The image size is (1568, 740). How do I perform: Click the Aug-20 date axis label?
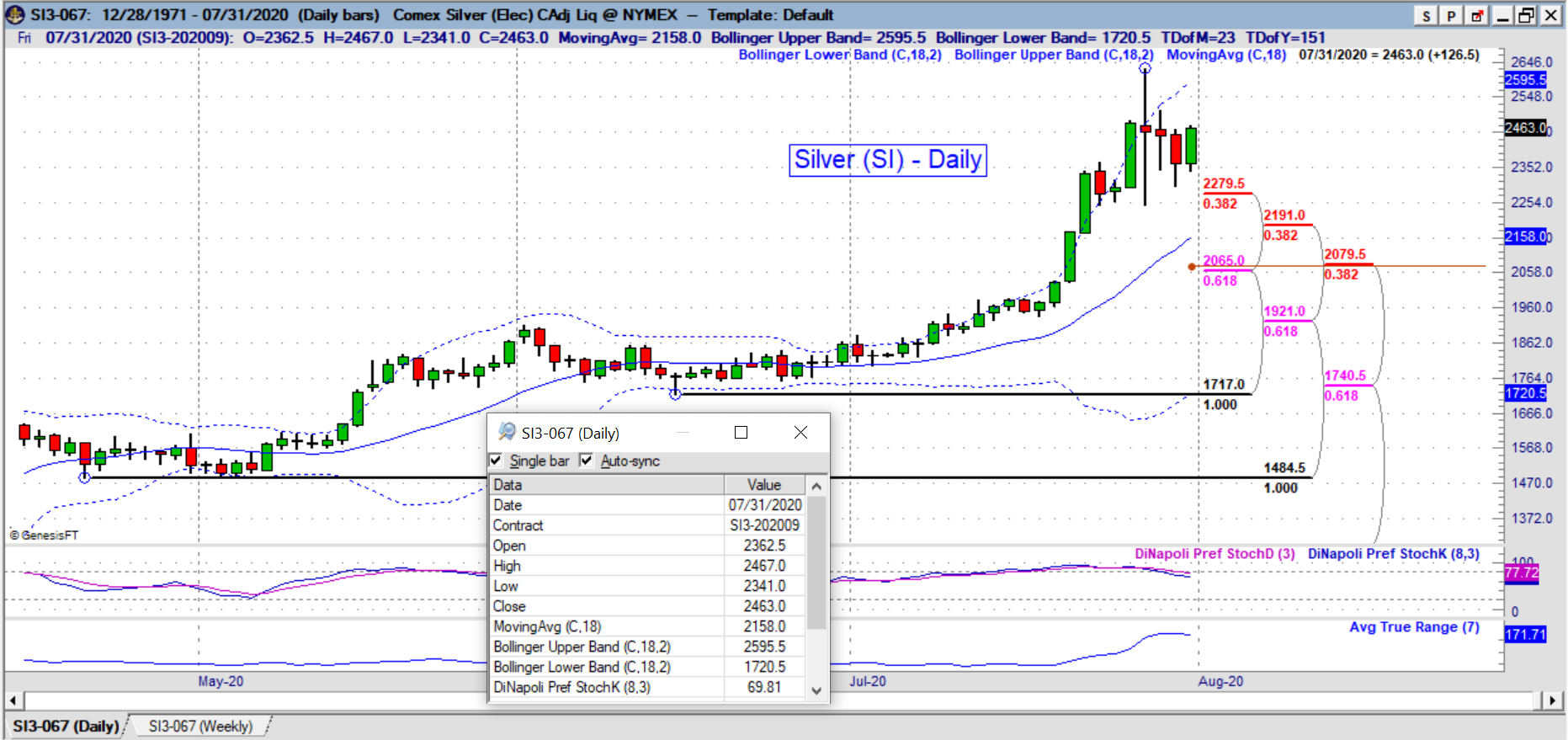point(1220,681)
